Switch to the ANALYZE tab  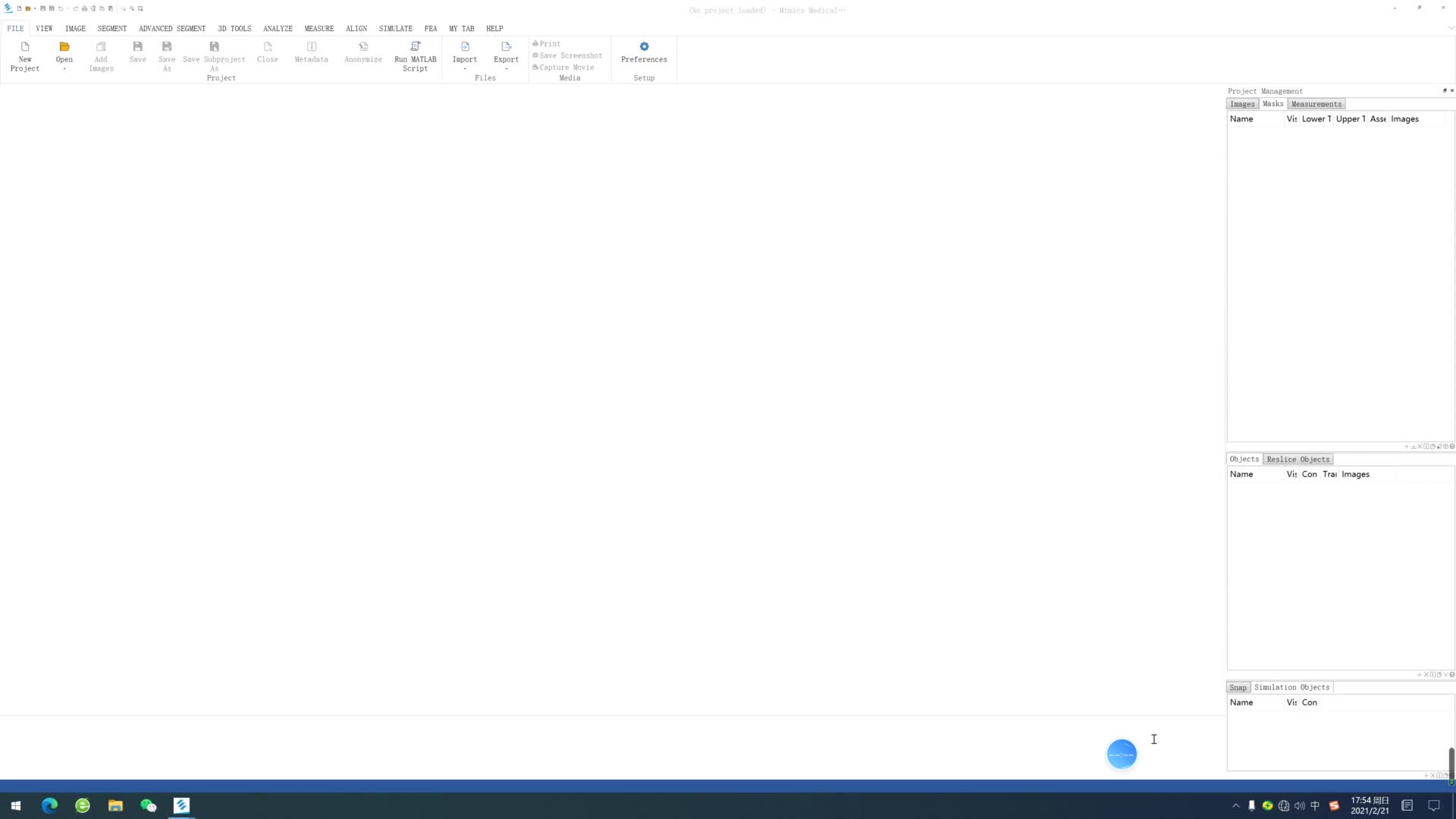[278, 29]
